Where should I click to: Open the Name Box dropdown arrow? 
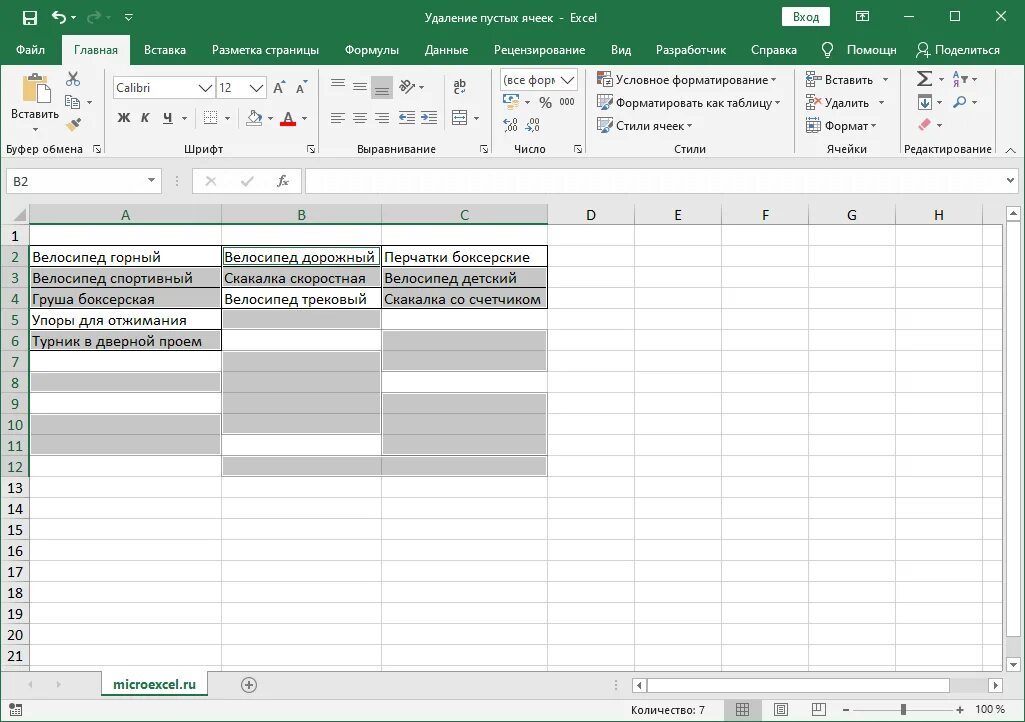pos(151,180)
